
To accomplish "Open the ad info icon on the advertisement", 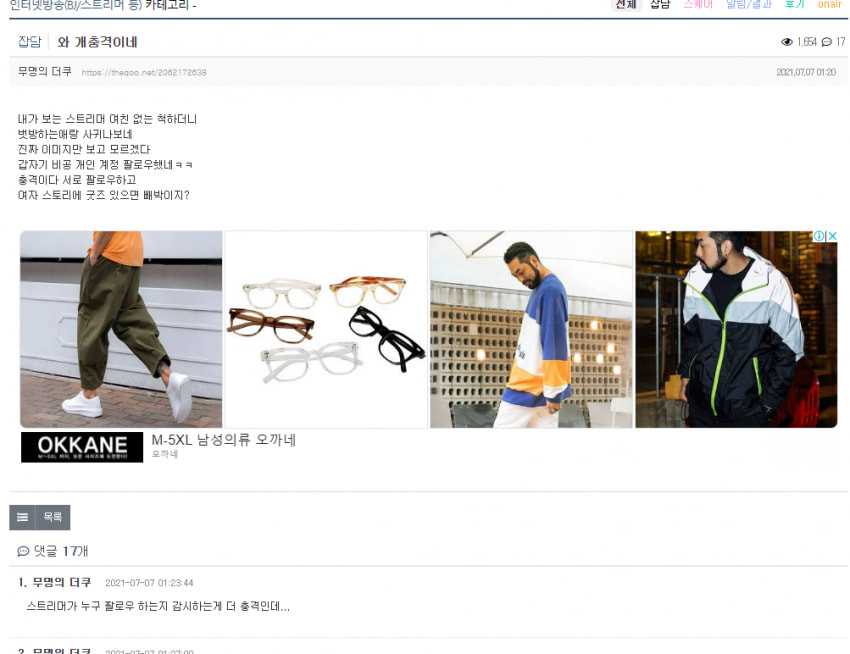I will point(819,236).
